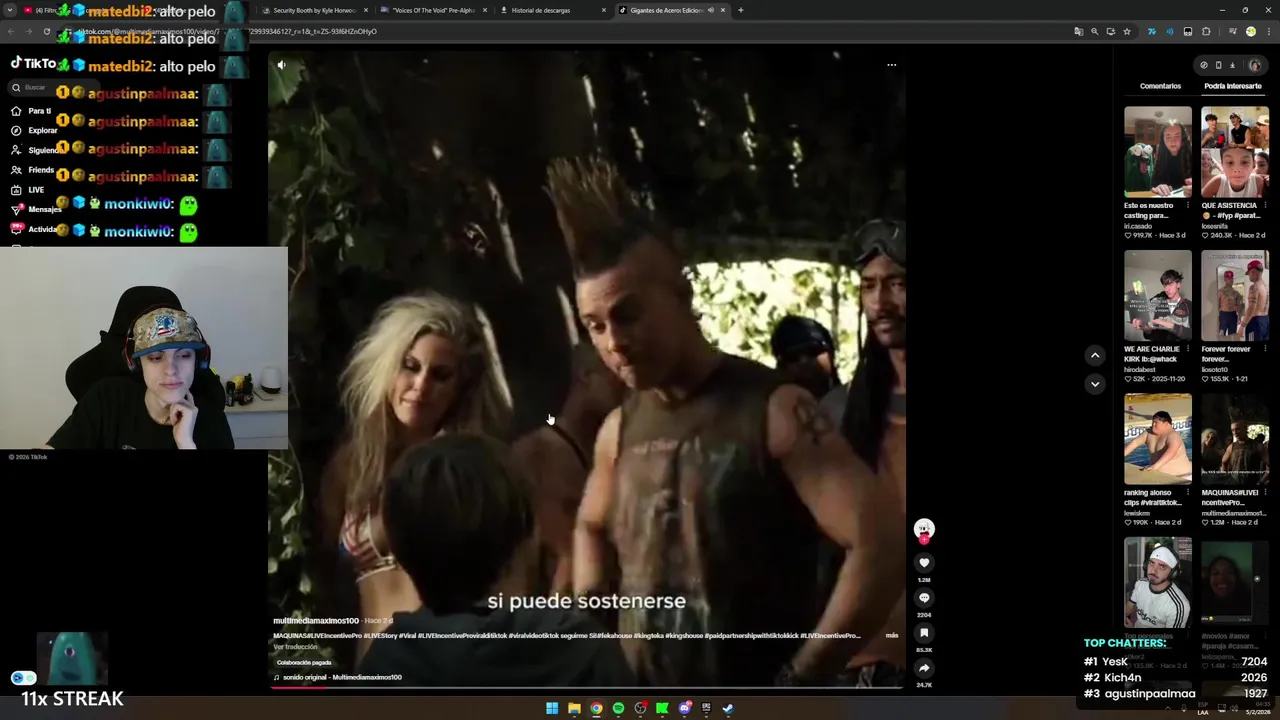Open the Chrome three-dot menu
Image resolution: width=1280 pixels, height=720 pixels.
tap(1269, 31)
